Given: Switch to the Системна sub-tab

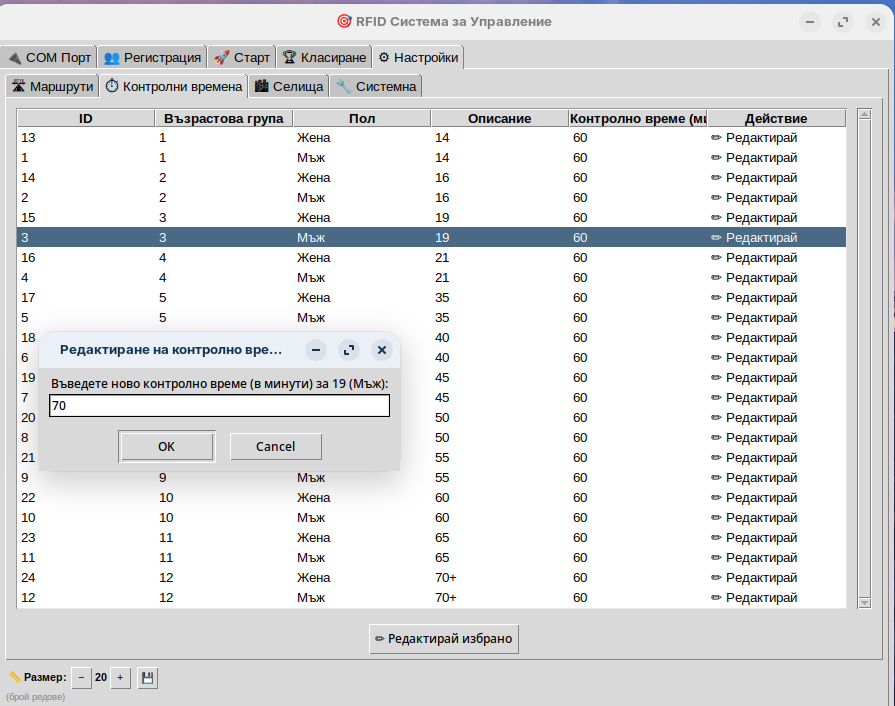Looking at the screenshot, I should tap(376, 86).
